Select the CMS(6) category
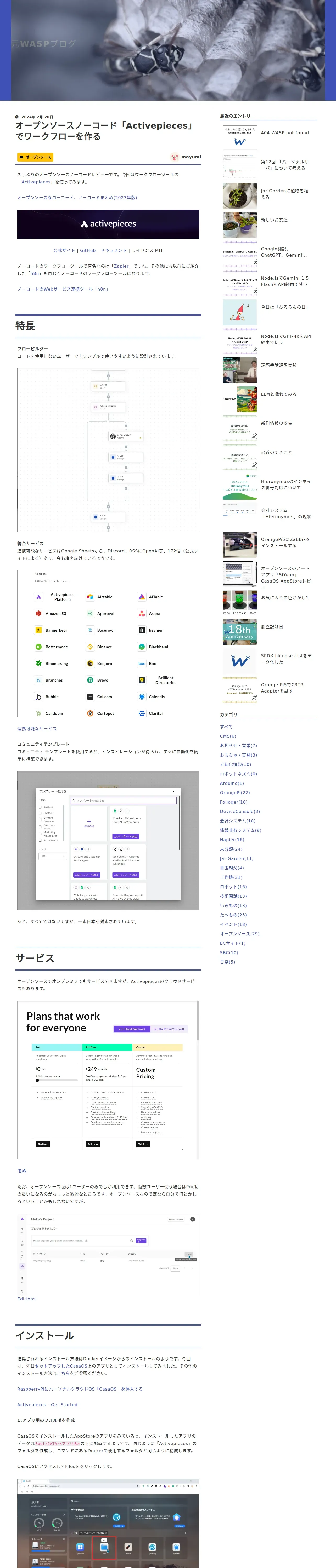Image resolution: width=336 pixels, height=1568 pixels. pyautogui.click(x=228, y=736)
